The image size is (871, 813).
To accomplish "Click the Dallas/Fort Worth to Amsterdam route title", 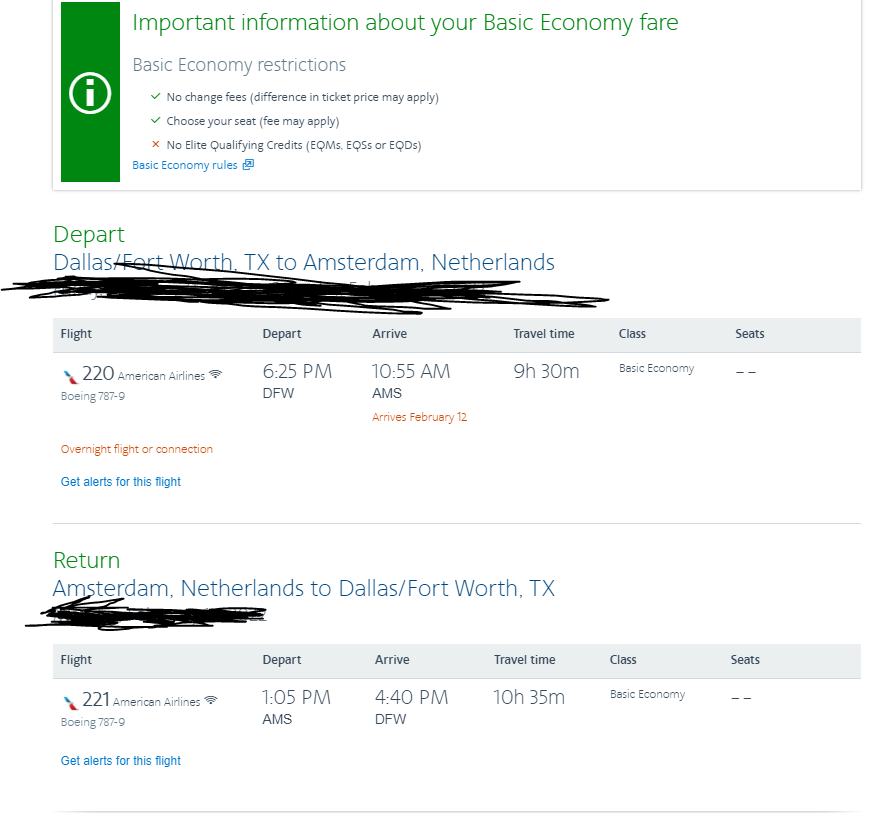I will [304, 263].
